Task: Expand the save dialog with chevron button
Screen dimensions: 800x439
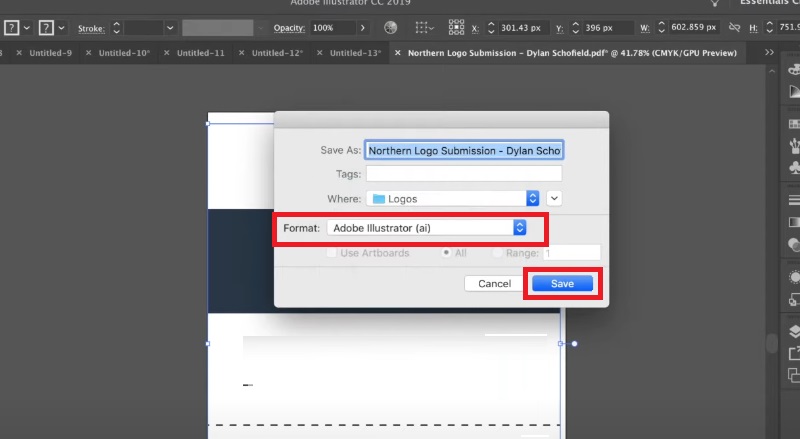Action: [554, 198]
